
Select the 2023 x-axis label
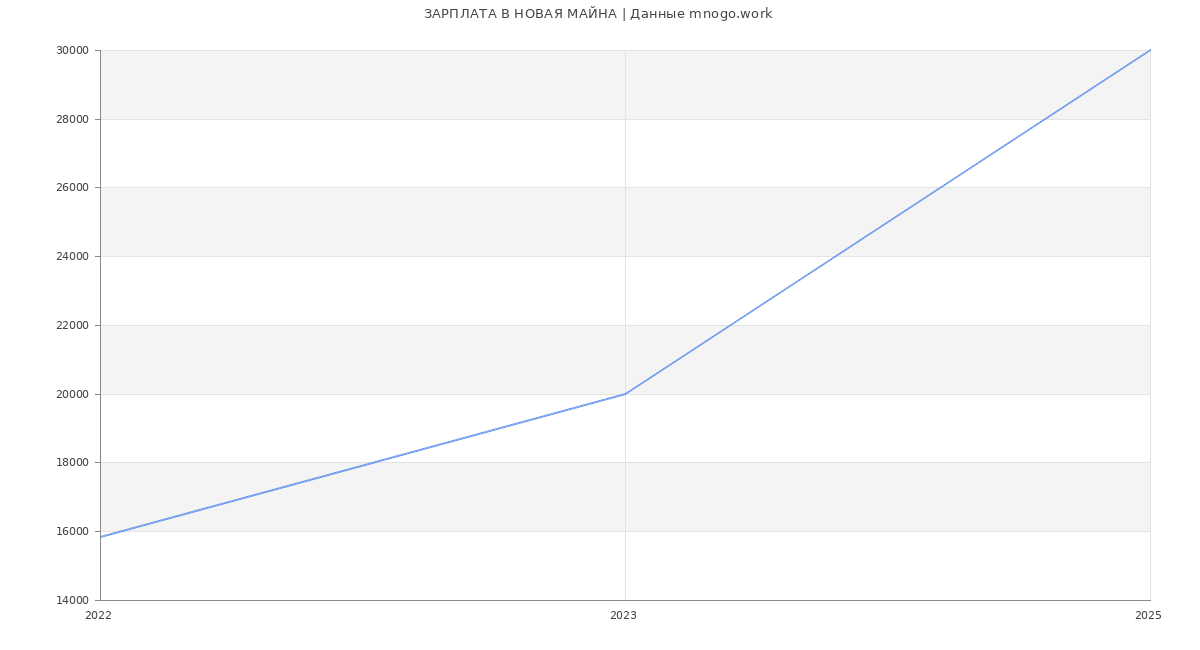pos(623,616)
